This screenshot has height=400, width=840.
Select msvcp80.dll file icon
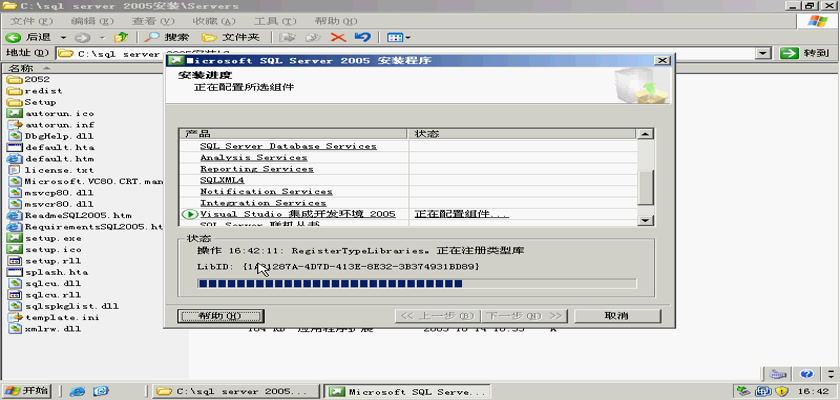point(15,192)
